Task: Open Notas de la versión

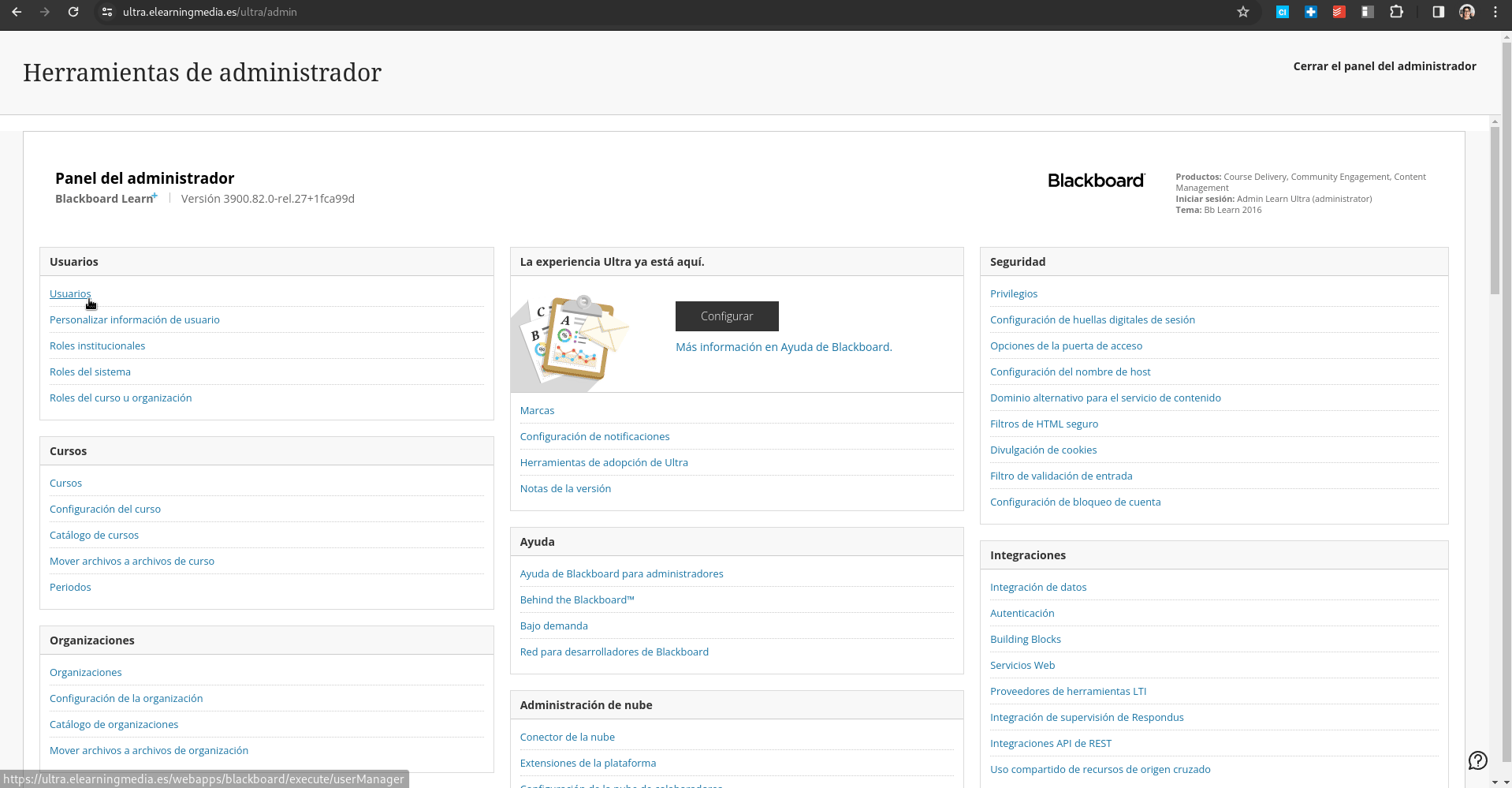Action: click(x=565, y=488)
